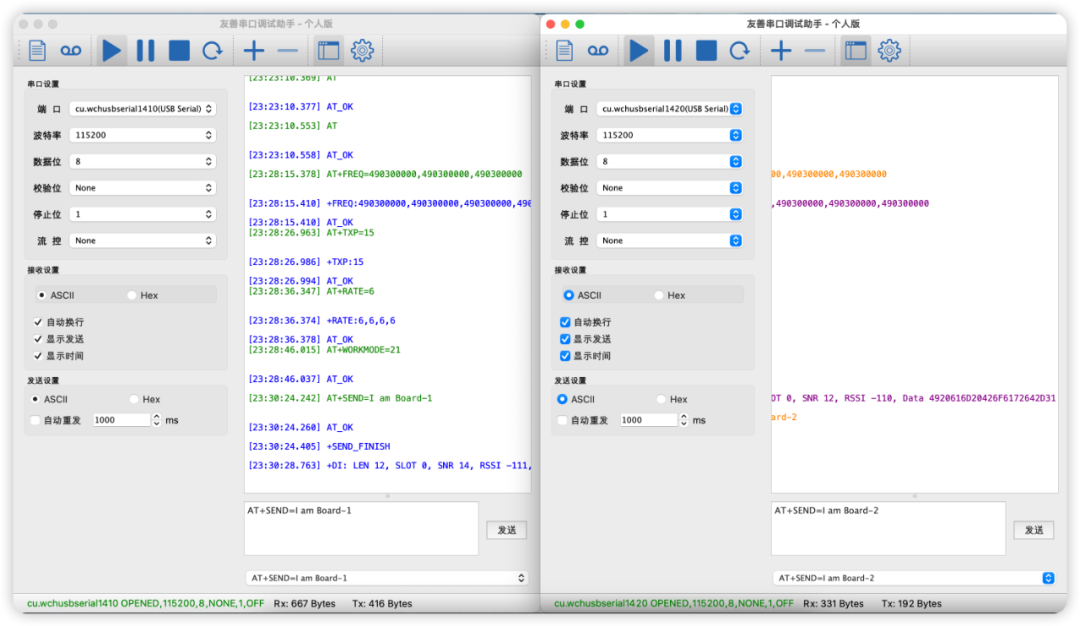This screenshot has height=626, width=1080.
Task: Click the refresh icon in left window toolbar
Action: pos(212,51)
